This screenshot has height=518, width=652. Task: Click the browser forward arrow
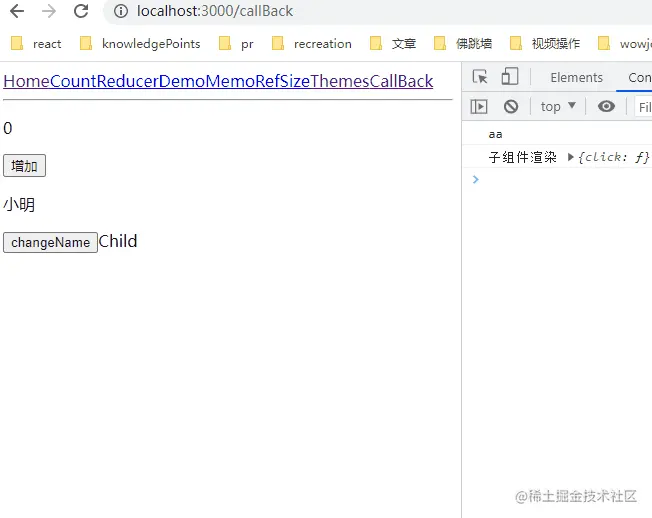click(x=49, y=11)
